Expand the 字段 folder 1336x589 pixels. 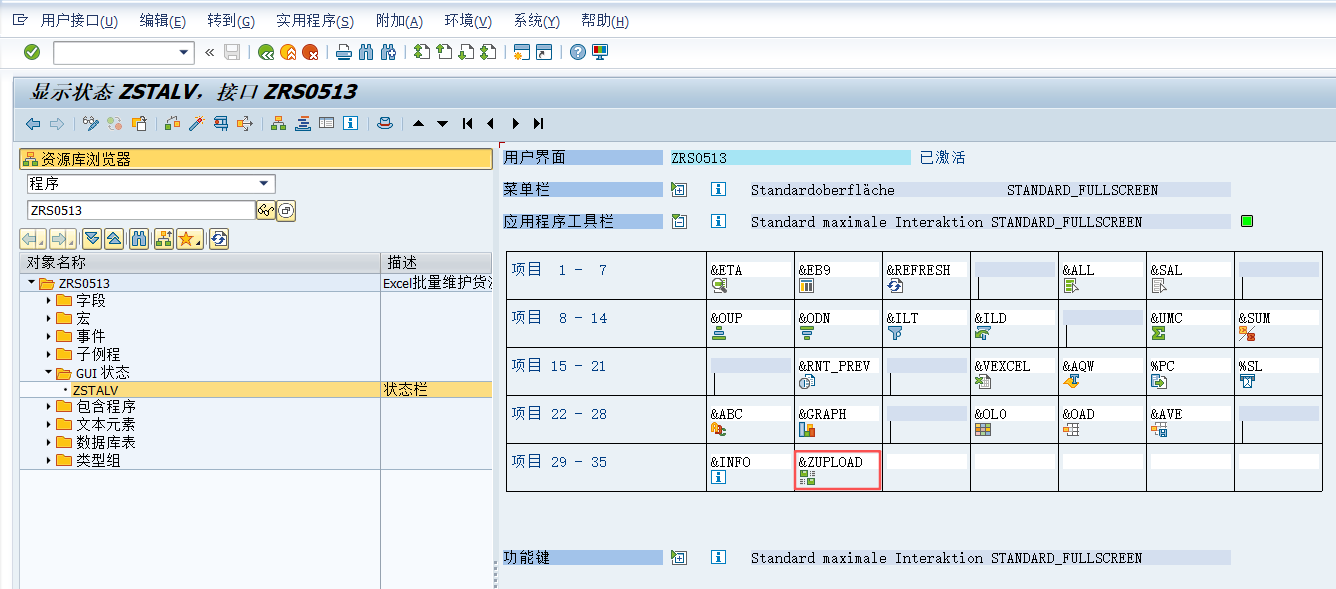click(x=49, y=301)
